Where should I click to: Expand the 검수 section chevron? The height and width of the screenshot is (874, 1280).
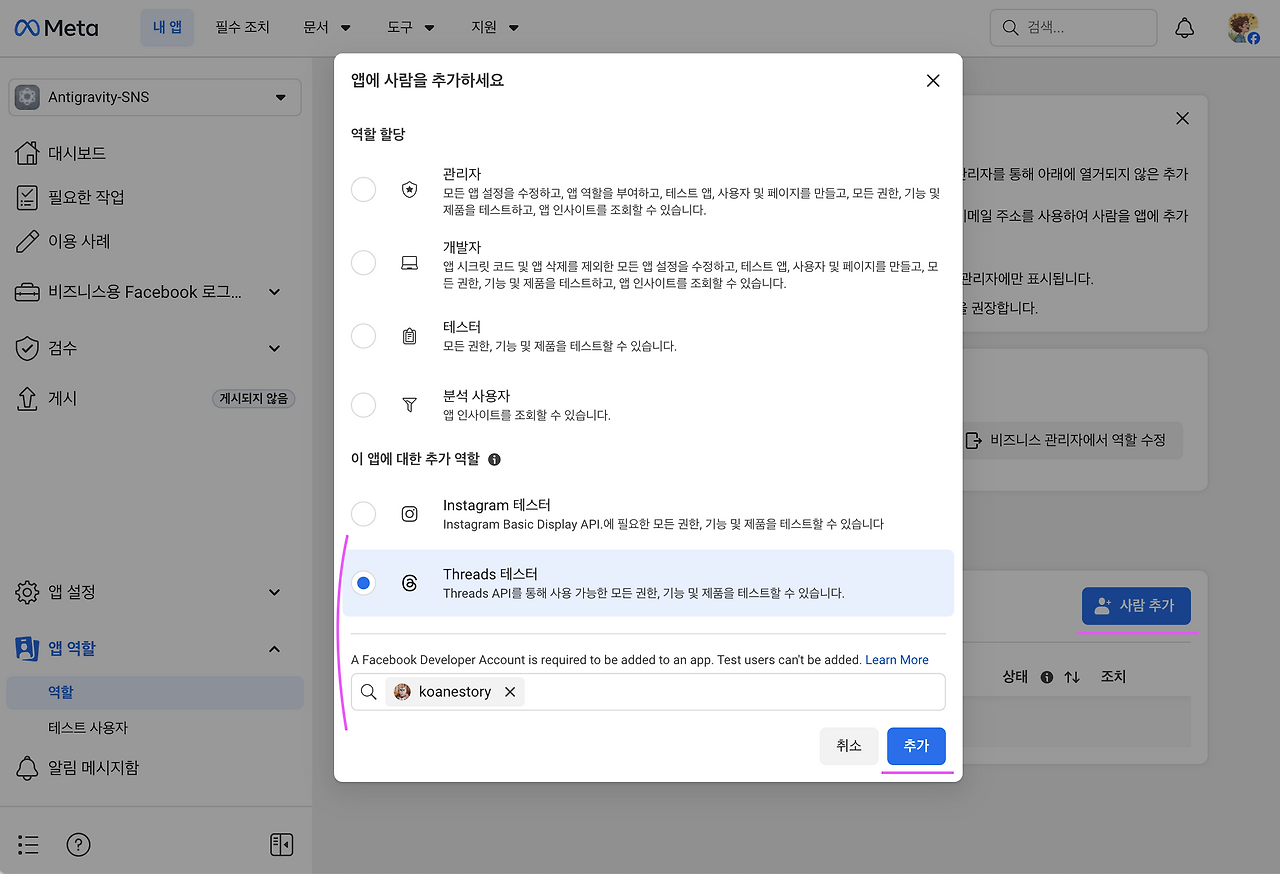tap(275, 348)
